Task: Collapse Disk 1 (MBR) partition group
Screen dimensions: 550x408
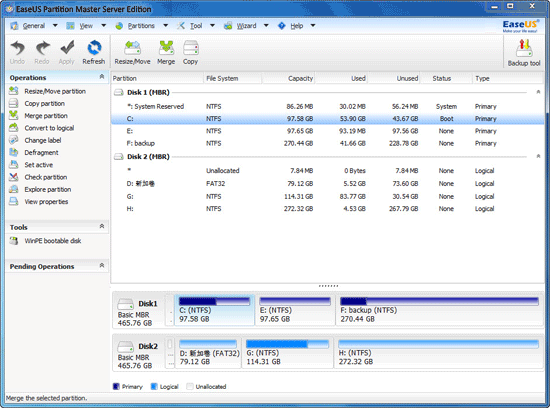Action: 538,92
